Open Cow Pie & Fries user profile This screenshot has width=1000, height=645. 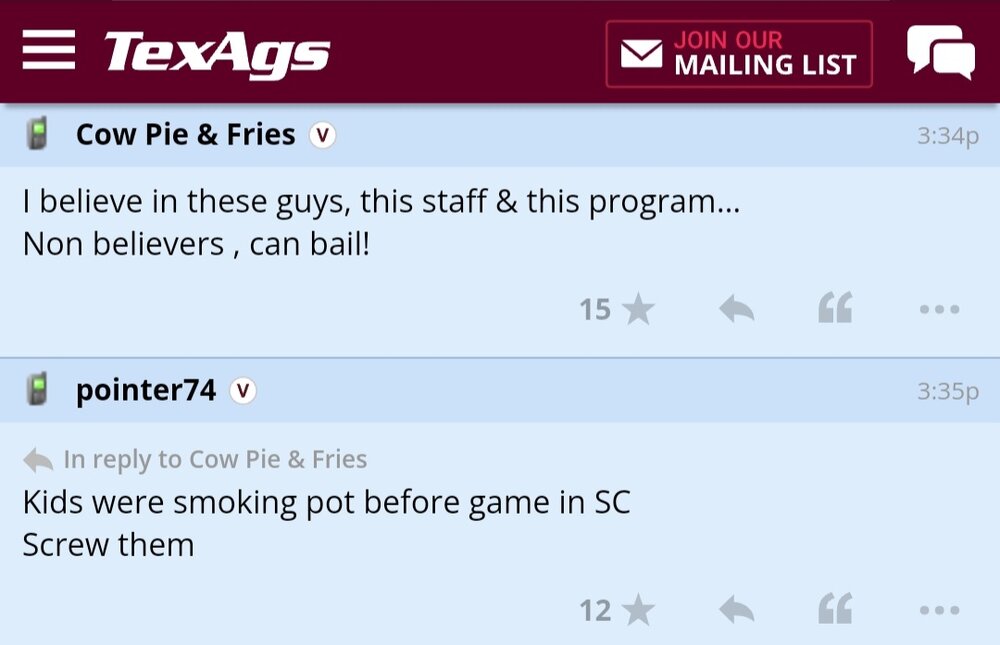point(185,134)
